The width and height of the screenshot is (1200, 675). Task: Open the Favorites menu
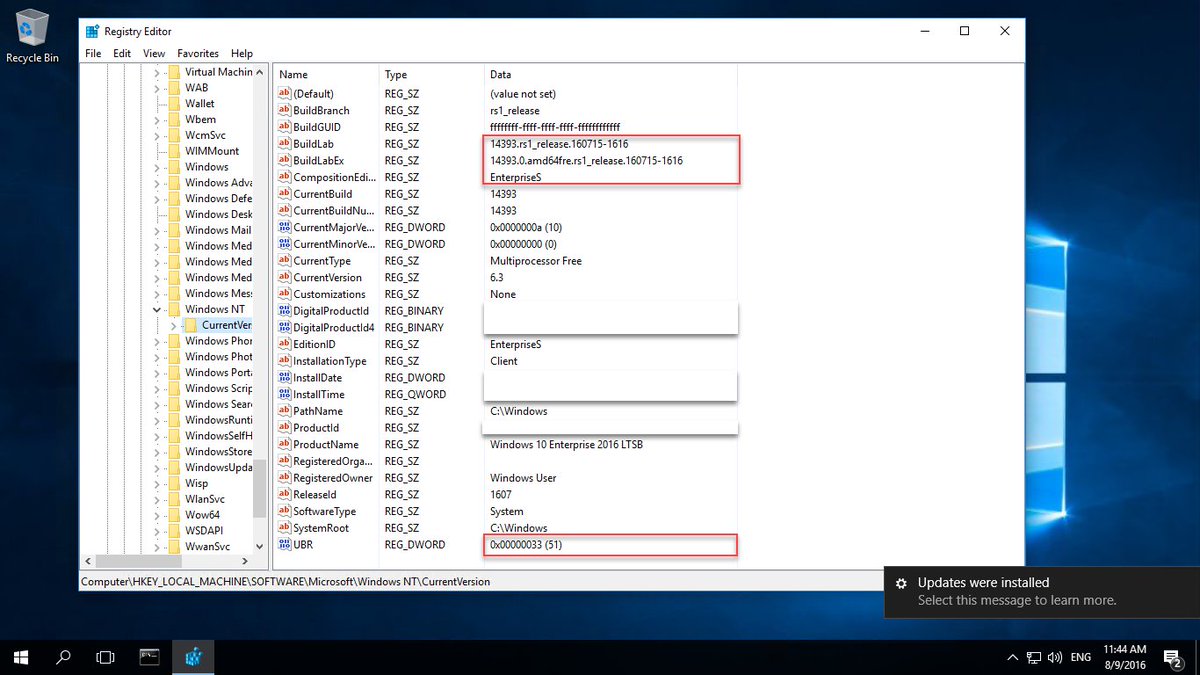[x=198, y=53]
